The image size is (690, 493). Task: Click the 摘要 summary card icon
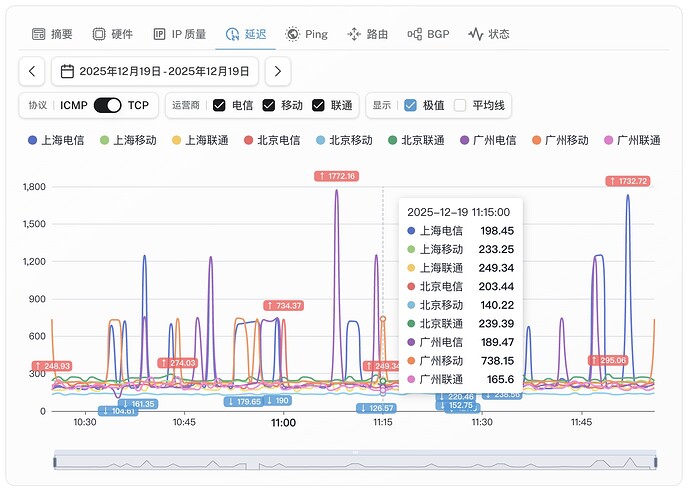tap(39, 34)
